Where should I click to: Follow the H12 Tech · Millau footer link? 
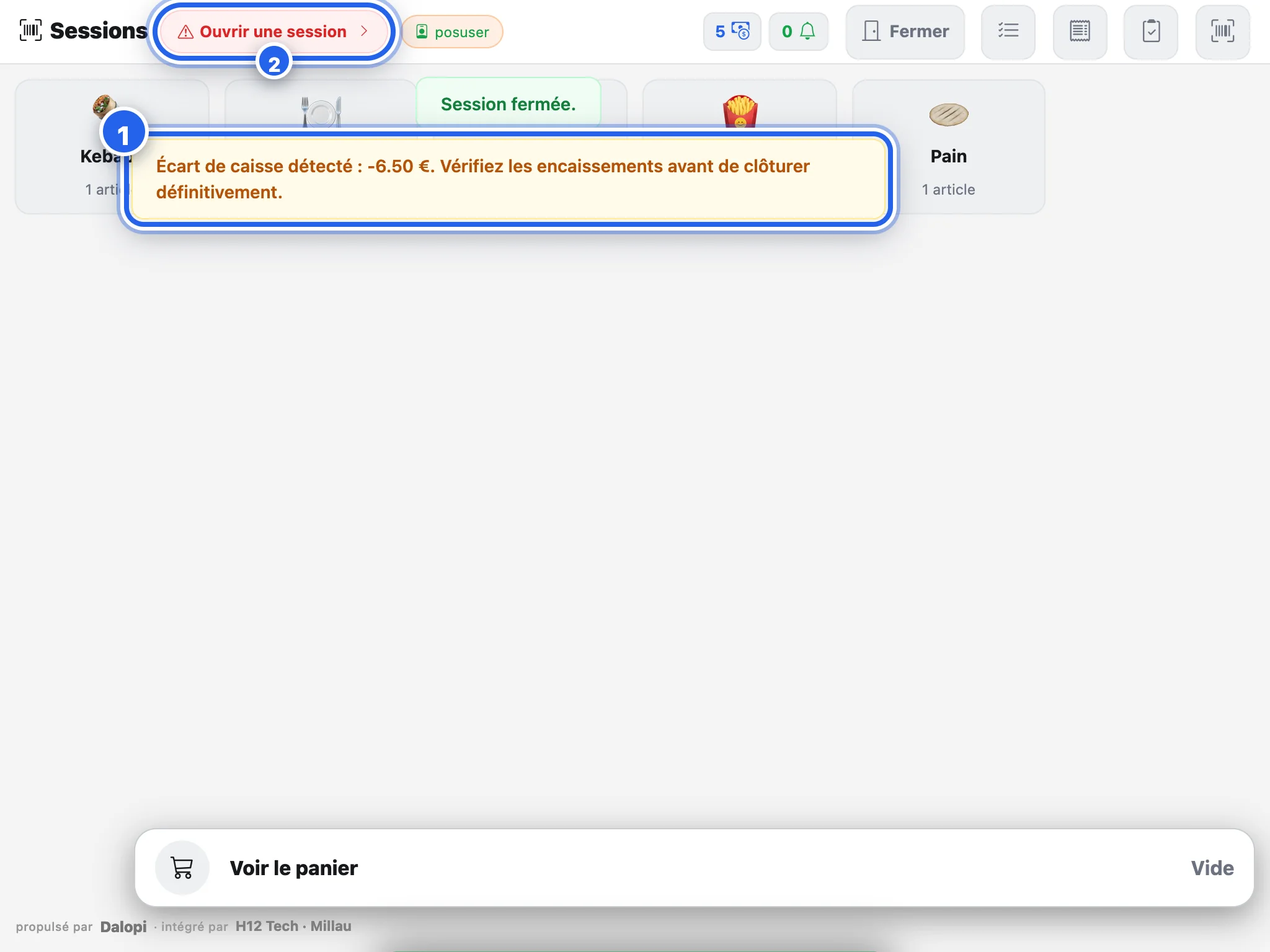click(293, 926)
